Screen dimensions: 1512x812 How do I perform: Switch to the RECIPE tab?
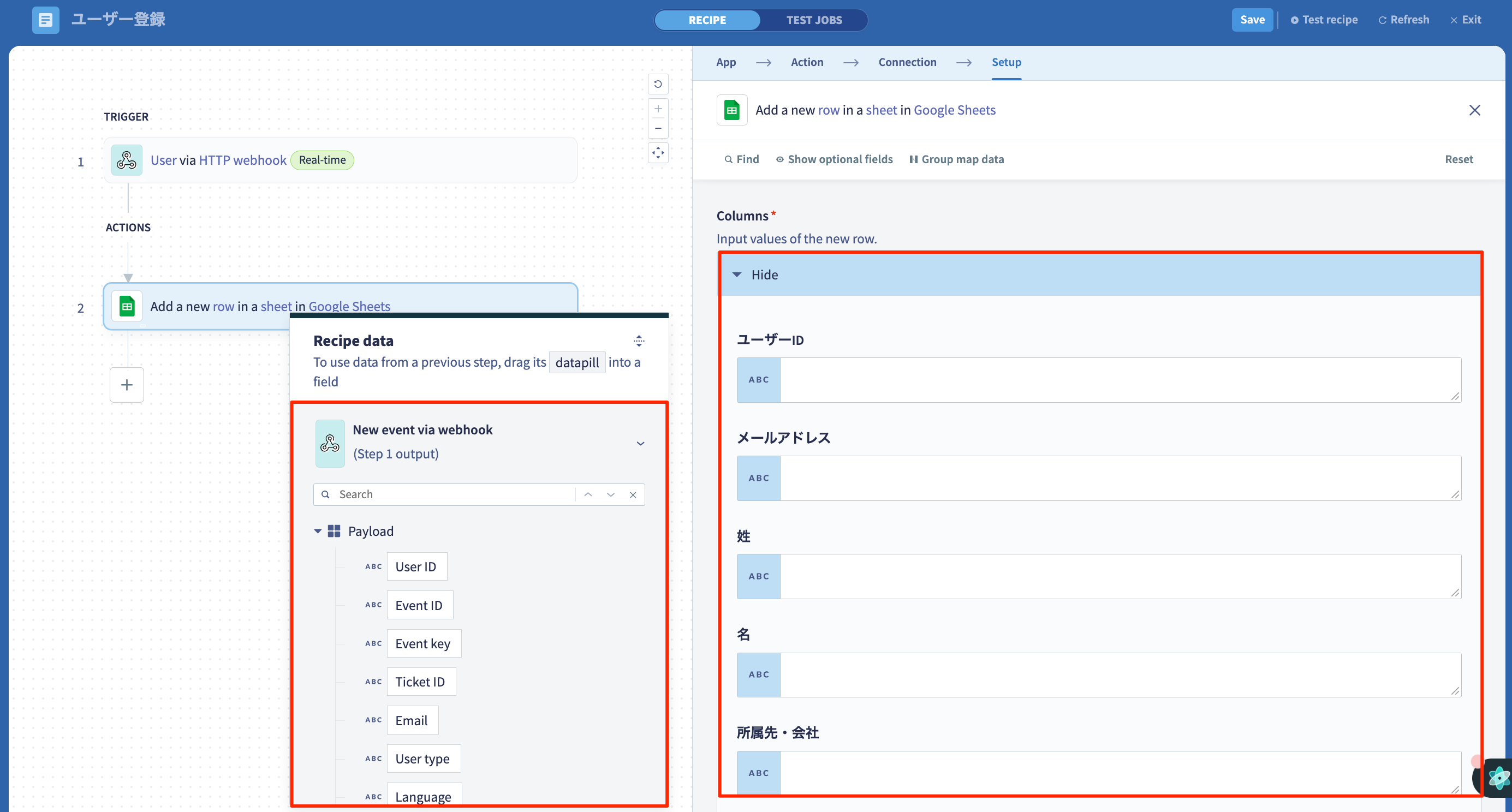(x=707, y=20)
